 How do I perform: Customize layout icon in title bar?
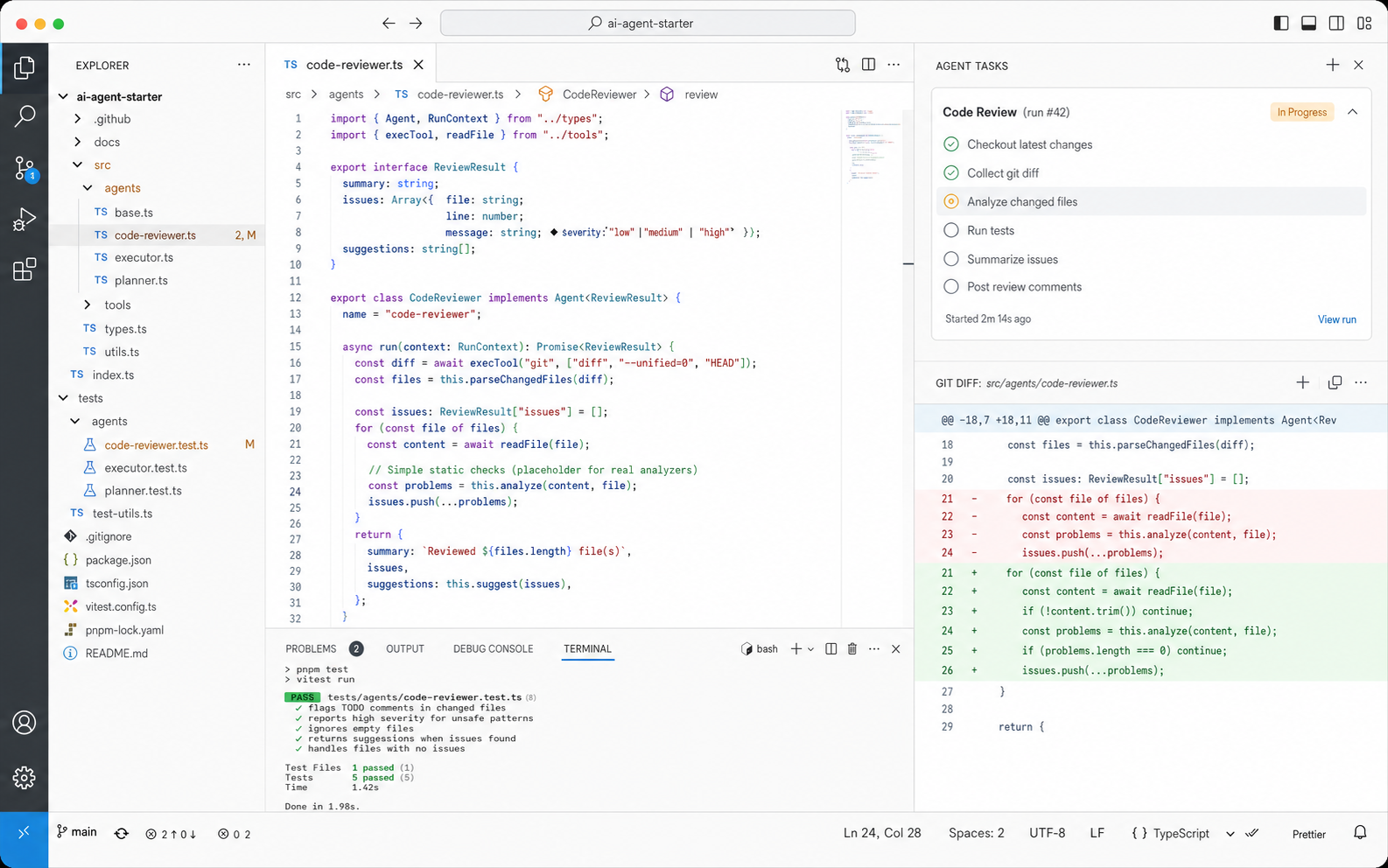[1364, 24]
